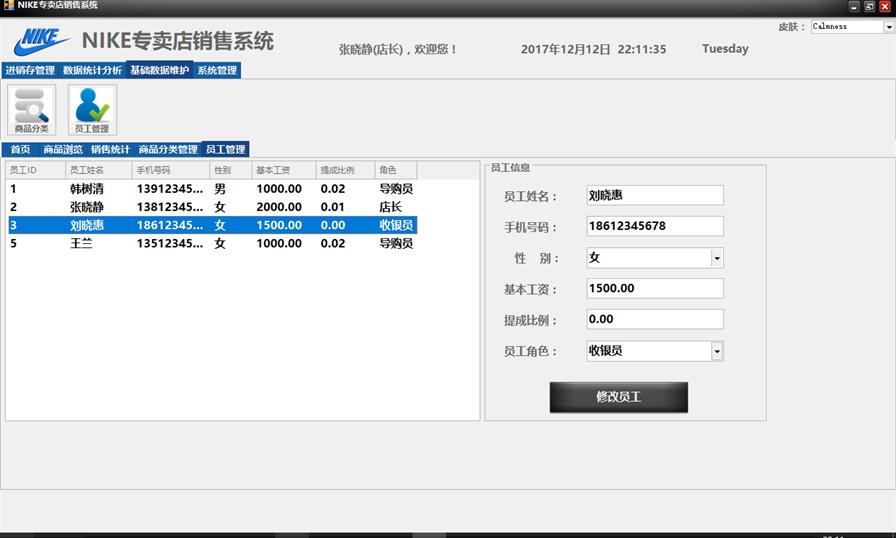
Task: Select employee row 韩树清
Action: point(87,188)
